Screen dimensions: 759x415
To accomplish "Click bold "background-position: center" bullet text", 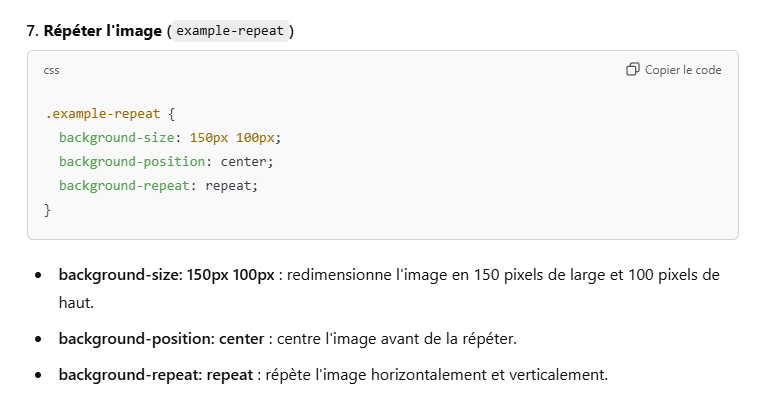I will (x=161, y=339).
